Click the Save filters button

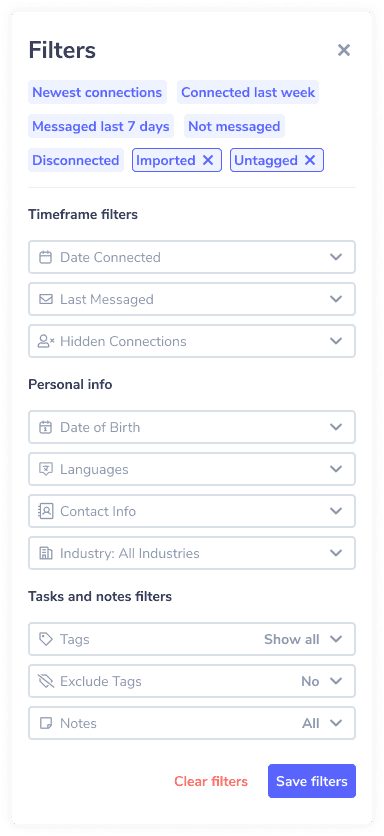pyautogui.click(x=311, y=781)
